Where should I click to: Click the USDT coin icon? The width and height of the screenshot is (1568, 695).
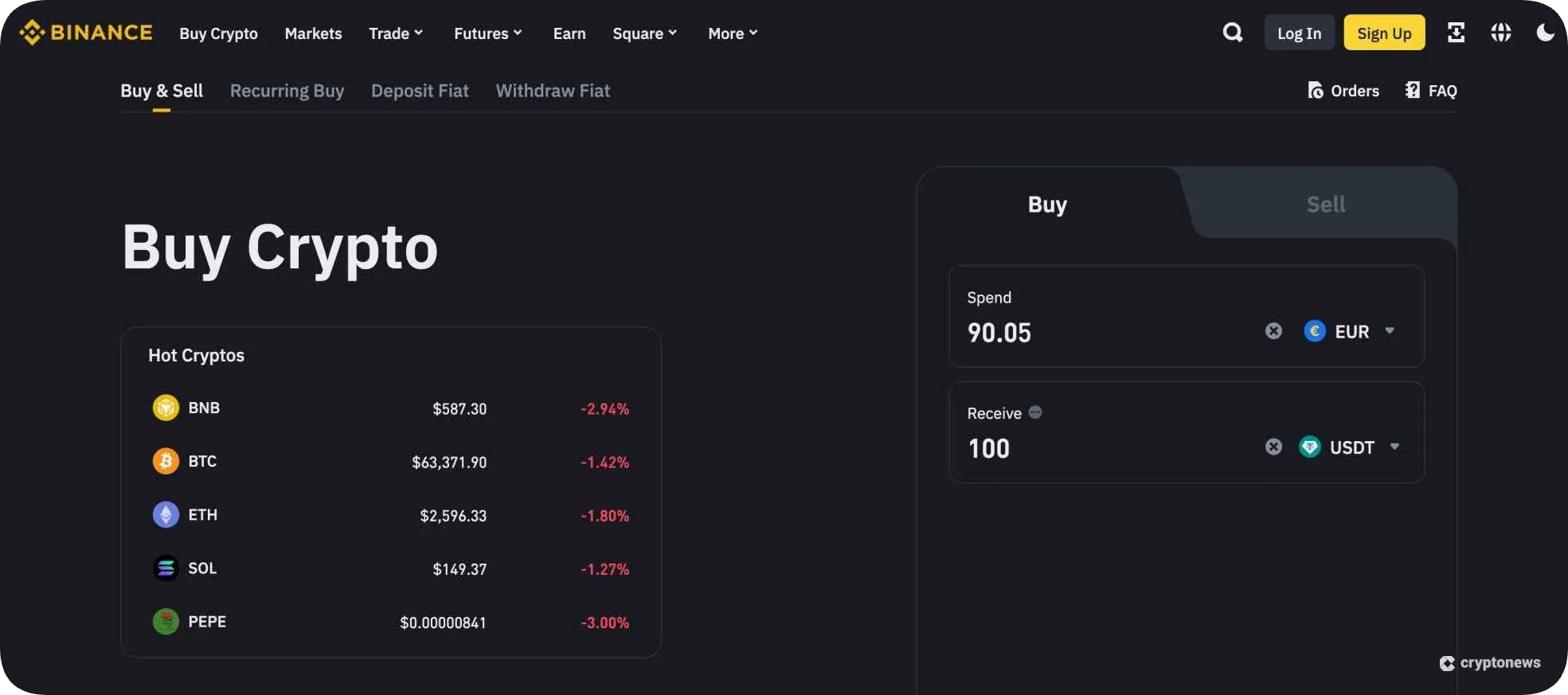pyautogui.click(x=1310, y=447)
